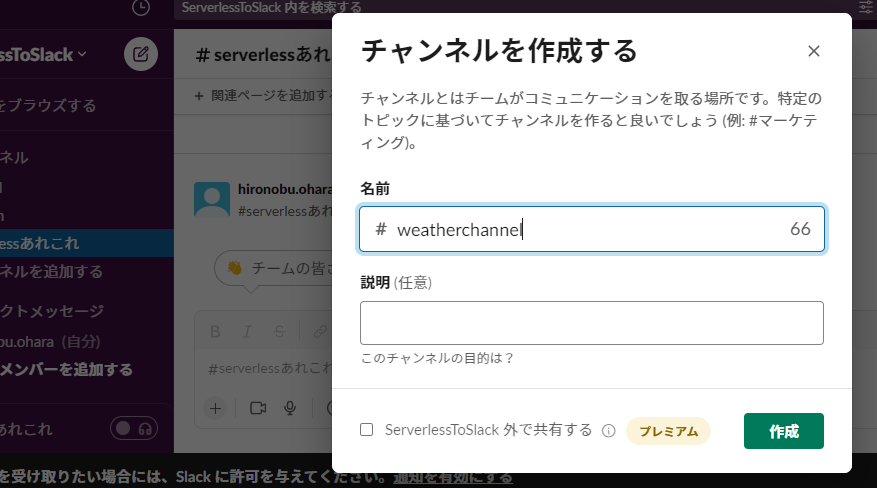
Task: Close the channel creation dialog
Action: point(814,51)
